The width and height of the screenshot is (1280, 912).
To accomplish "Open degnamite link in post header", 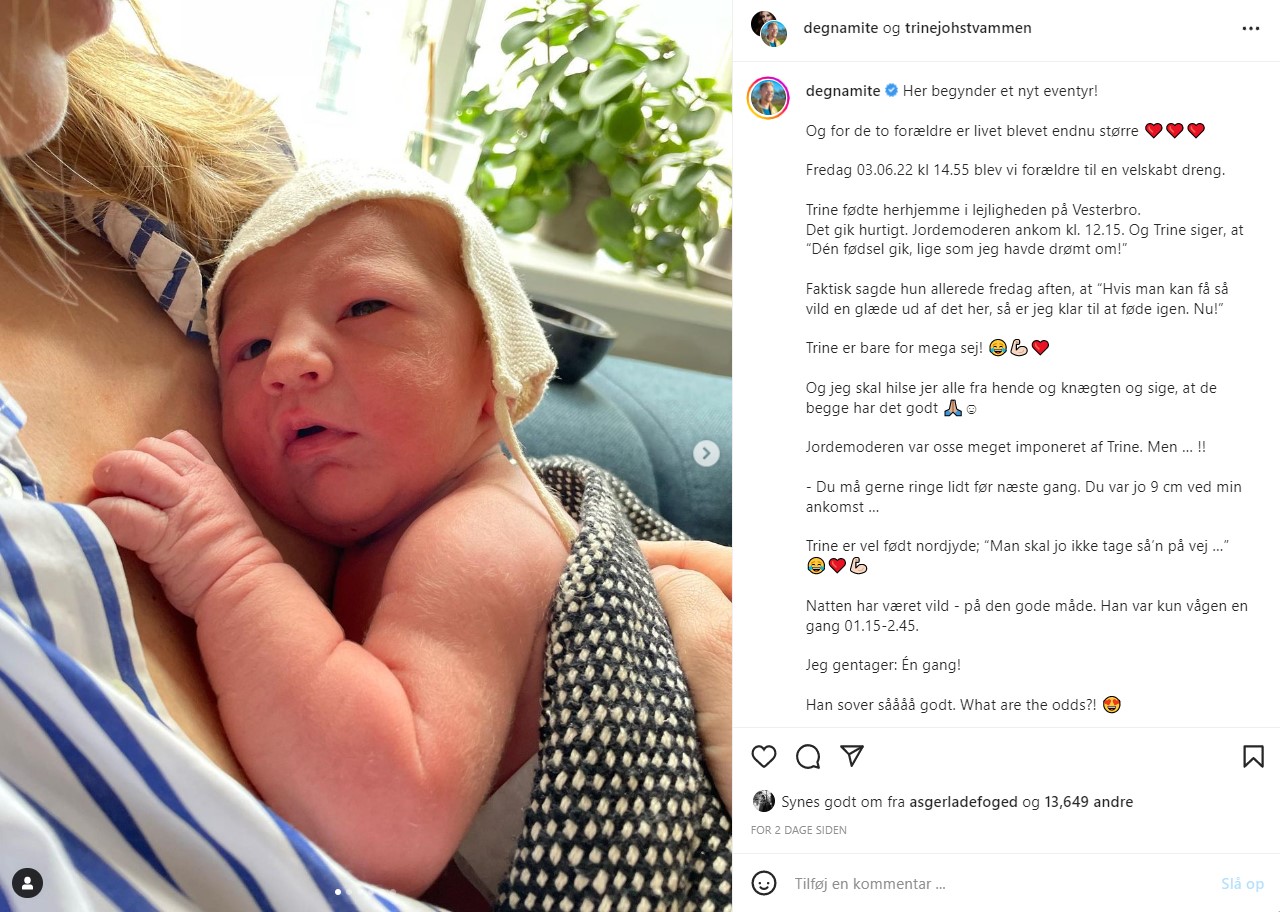I will point(841,28).
